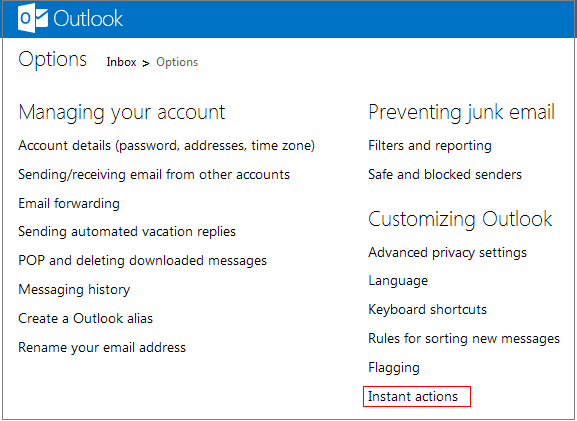Open Rules for sorting new messages
Screen dimensions: 577x421
[x=464, y=339]
